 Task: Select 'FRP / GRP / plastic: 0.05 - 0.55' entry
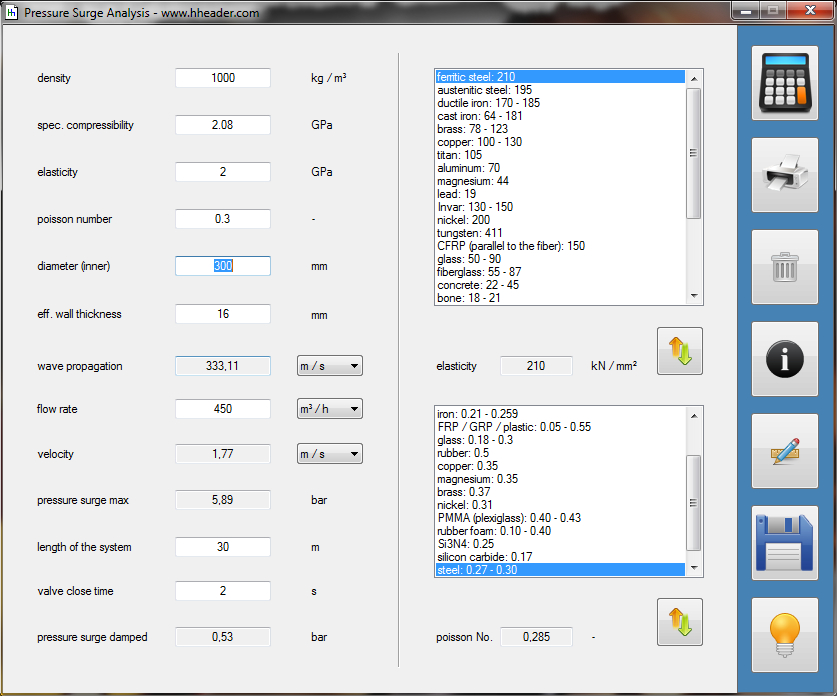(x=560, y=427)
